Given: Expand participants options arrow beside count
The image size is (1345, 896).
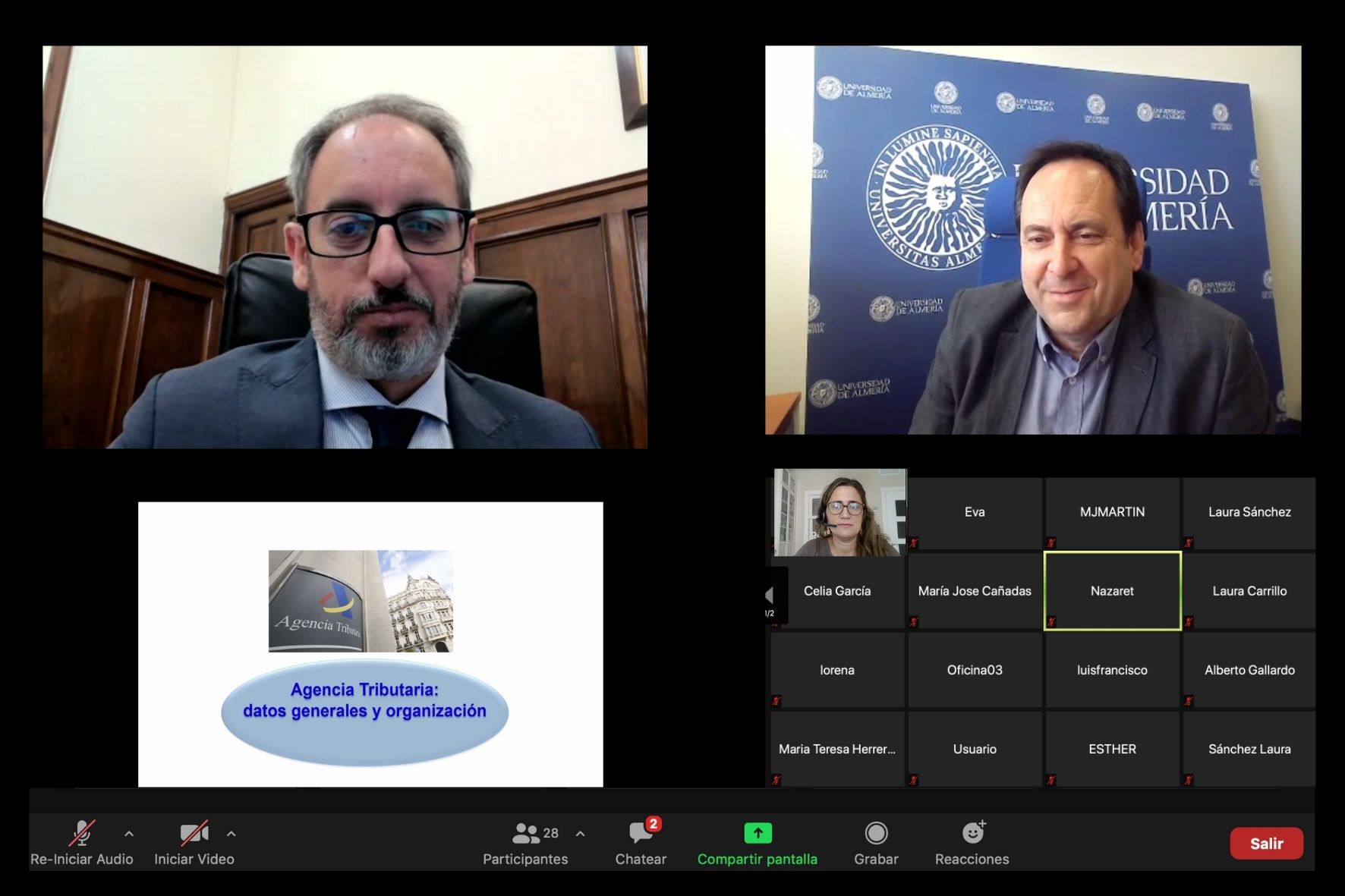Looking at the screenshot, I should click(x=581, y=834).
